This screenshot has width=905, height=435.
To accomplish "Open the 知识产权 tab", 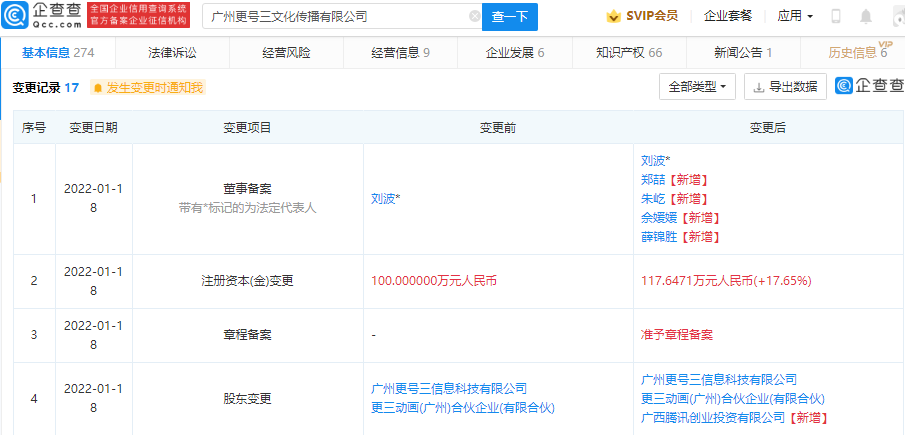I will pos(629,53).
